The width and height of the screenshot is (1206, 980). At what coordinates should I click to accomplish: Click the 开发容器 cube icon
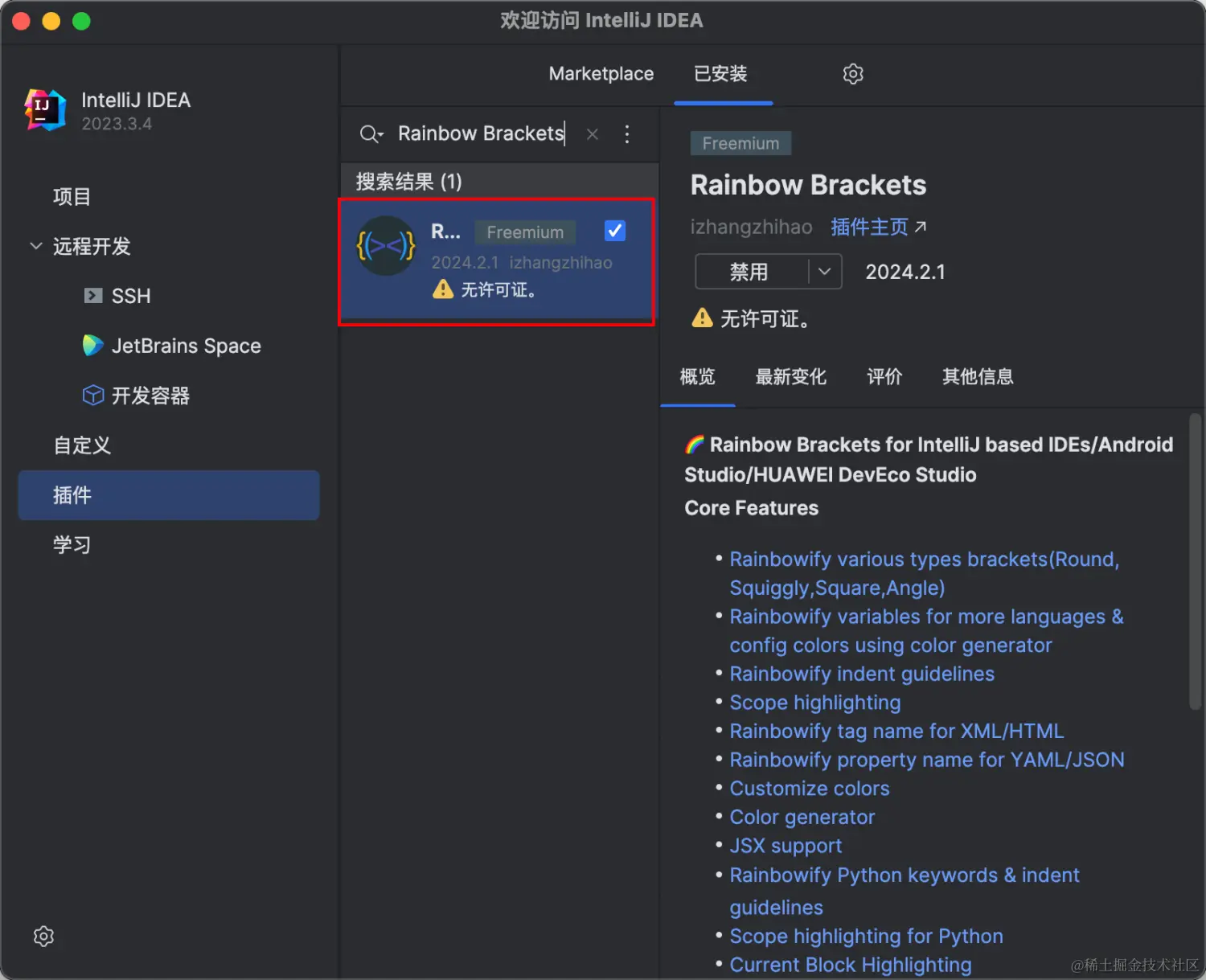(93, 396)
